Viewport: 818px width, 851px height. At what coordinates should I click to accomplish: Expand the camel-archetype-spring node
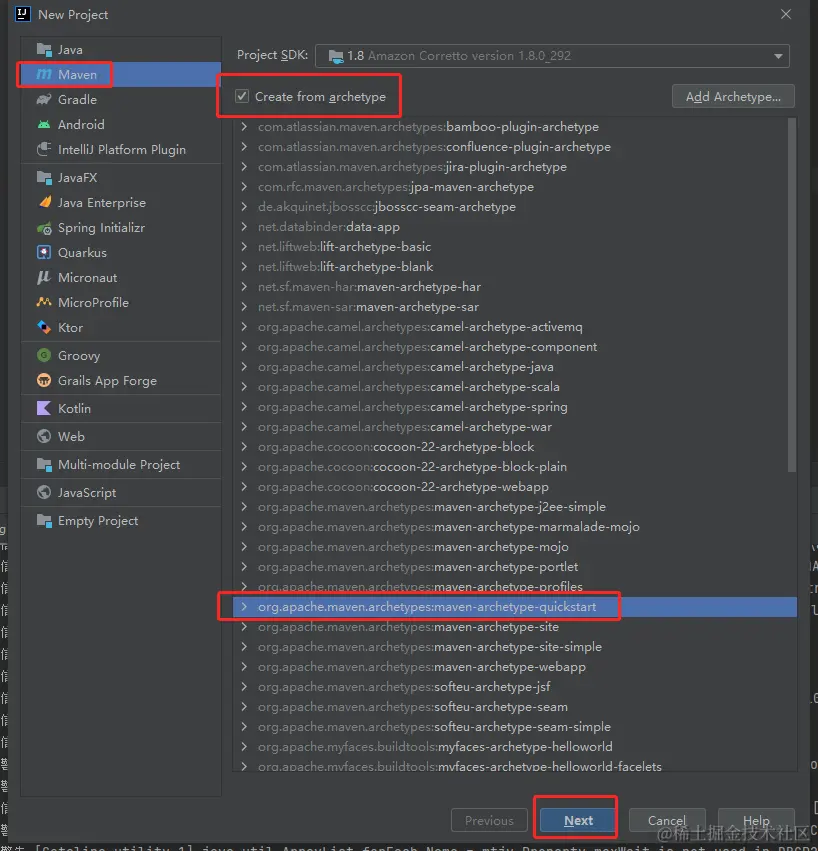coord(244,407)
